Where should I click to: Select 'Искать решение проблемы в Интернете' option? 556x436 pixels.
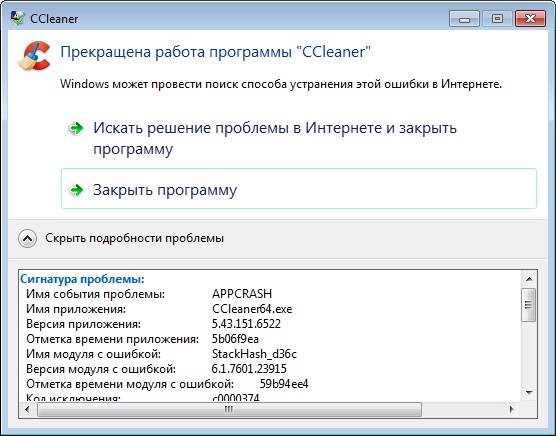[x=275, y=138]
